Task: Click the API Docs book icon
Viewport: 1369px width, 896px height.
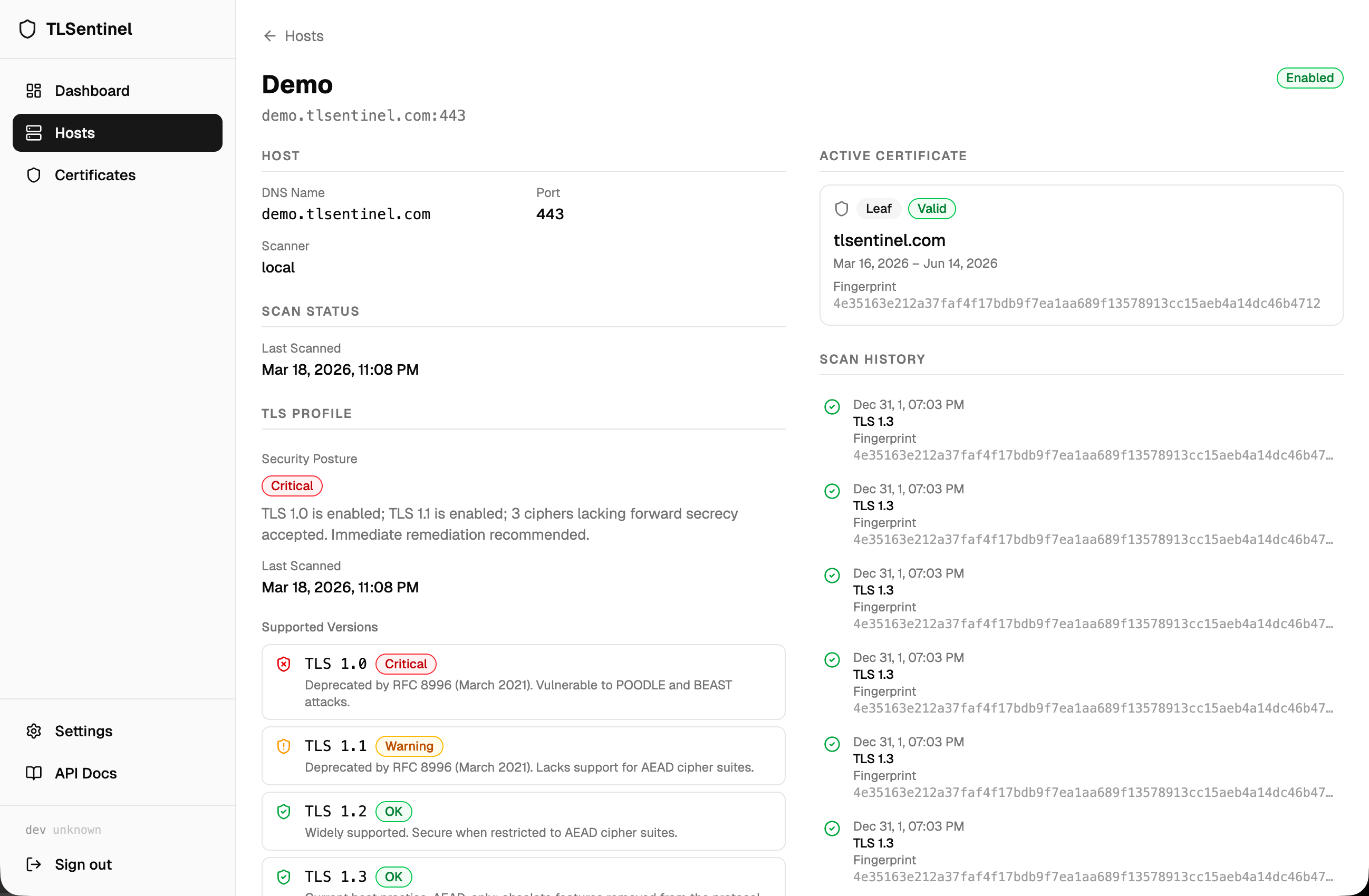Action: click(34, 773)
